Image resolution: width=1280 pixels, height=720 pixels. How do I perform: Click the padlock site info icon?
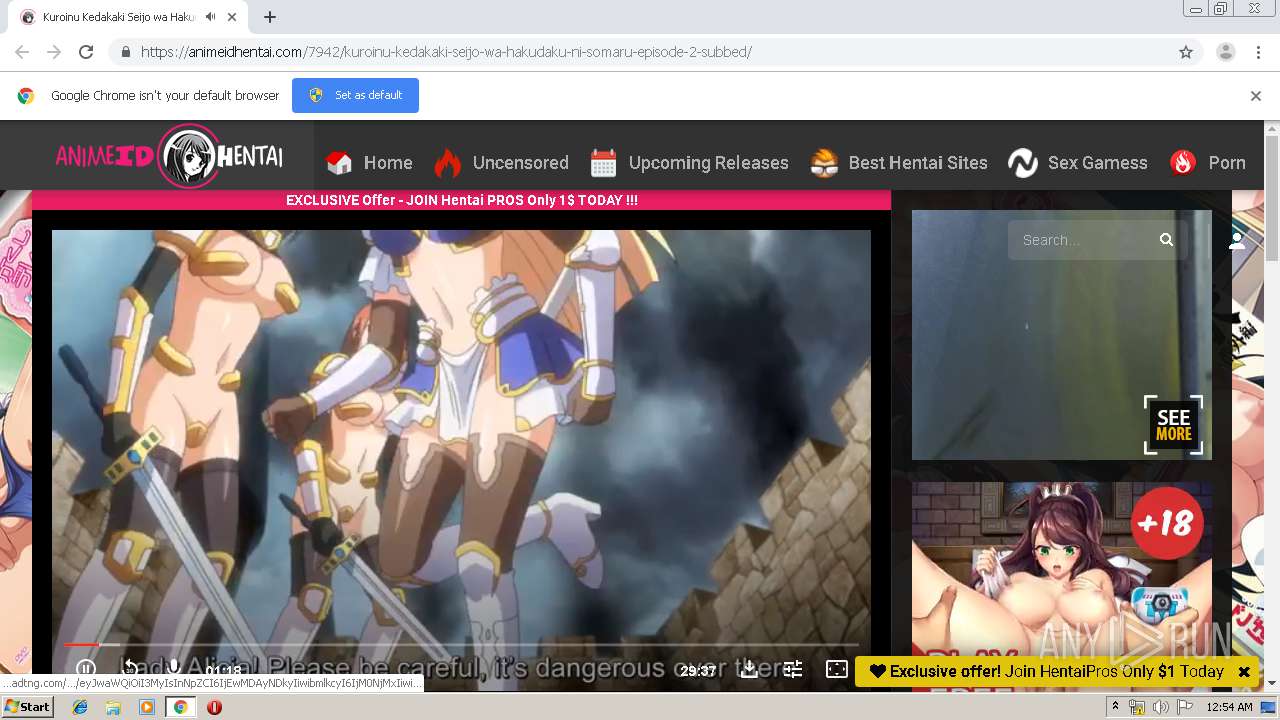pos(126,52)
